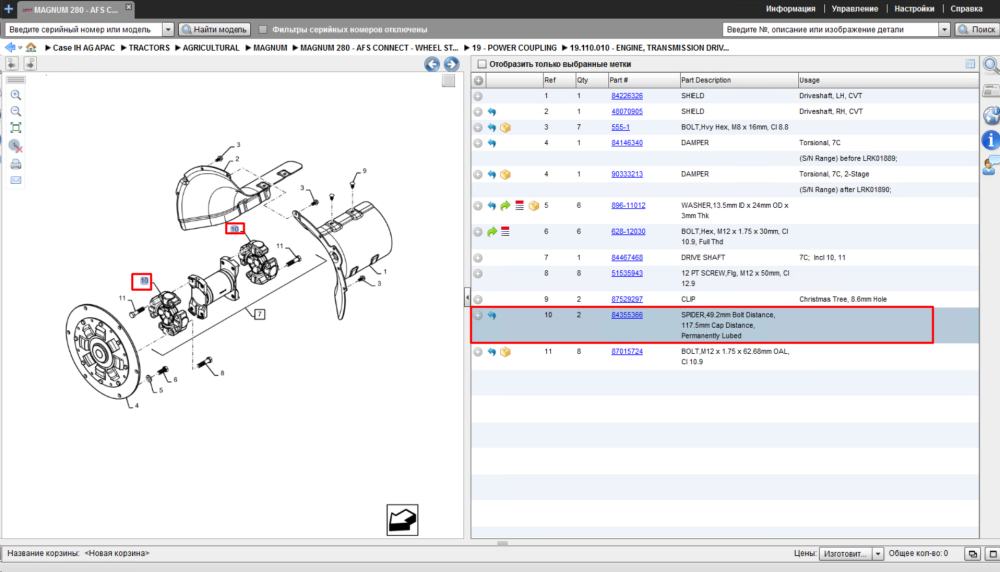The width and height of the screenshot is (1000, 572).
Task: Select the add circle for part 84146340
Action: (478, 143)
